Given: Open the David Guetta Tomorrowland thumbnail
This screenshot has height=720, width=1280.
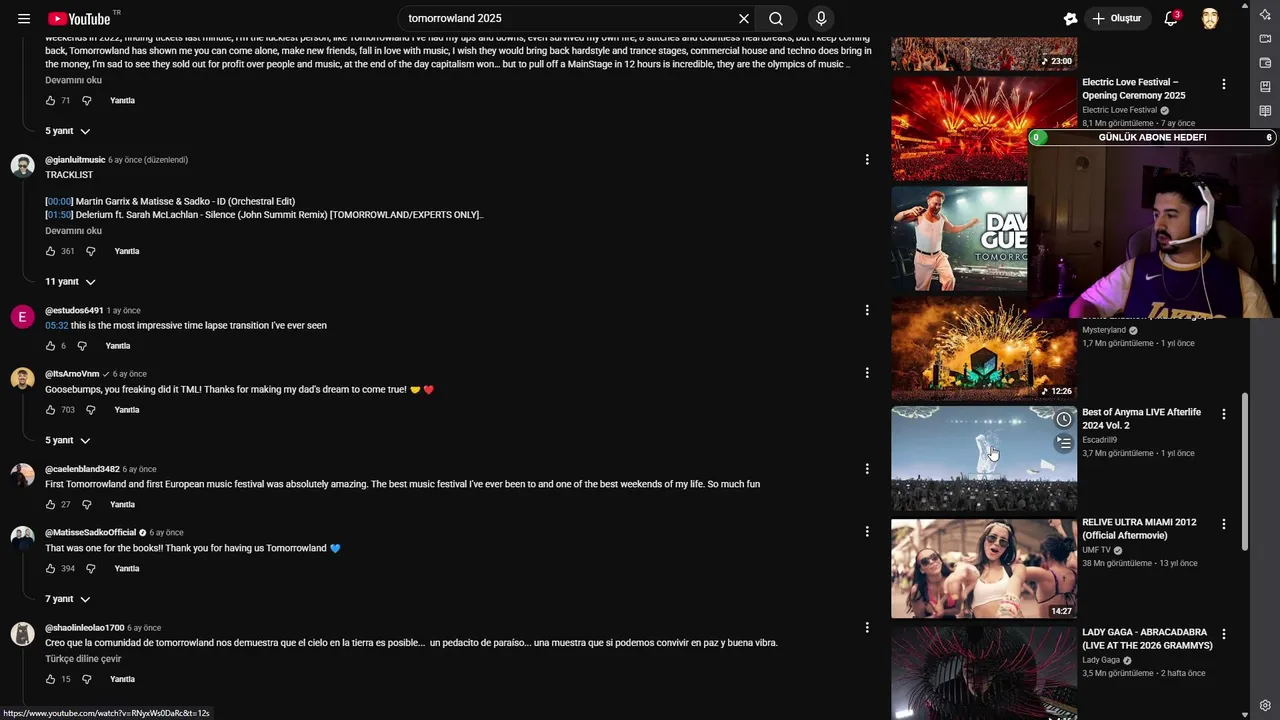Looking at the screenshot, I should 959,238.
